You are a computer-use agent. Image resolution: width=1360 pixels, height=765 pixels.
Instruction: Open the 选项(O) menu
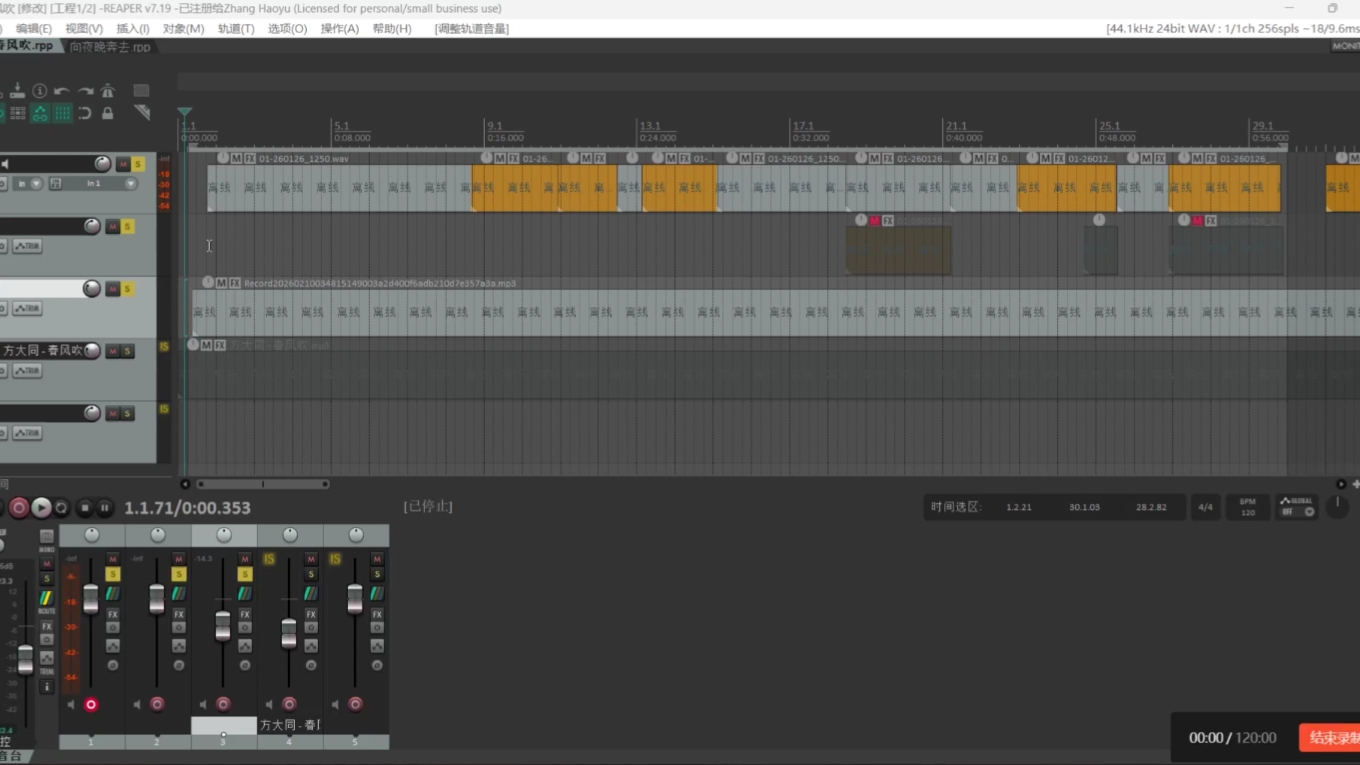coord(287,29)
